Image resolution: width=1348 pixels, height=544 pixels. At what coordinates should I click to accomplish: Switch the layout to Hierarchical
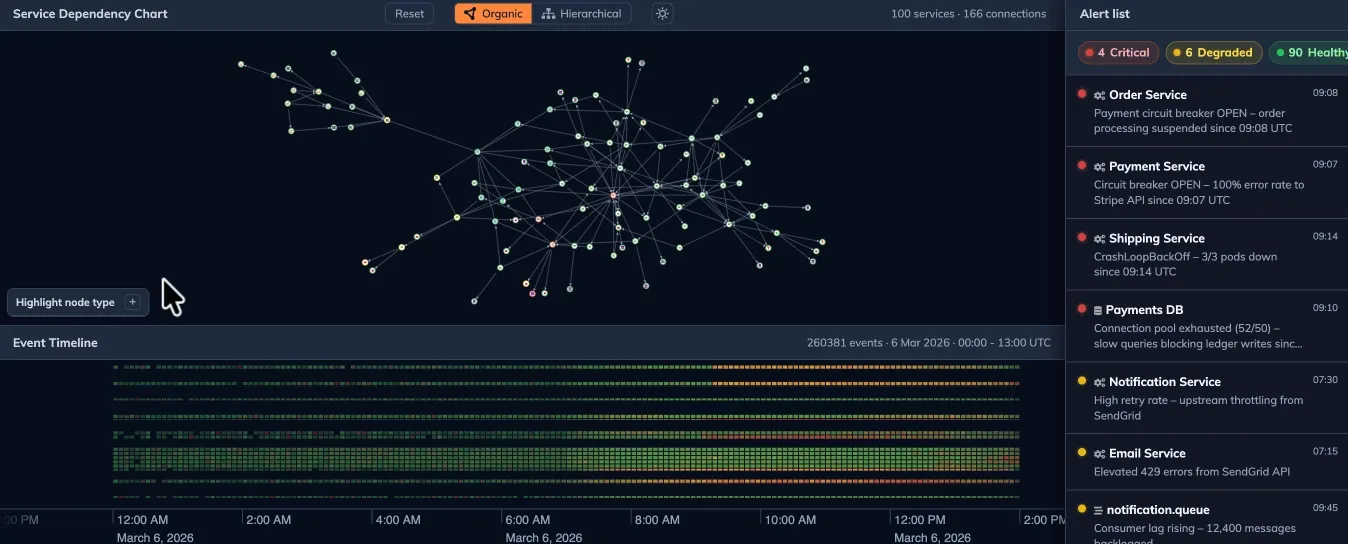581,14
